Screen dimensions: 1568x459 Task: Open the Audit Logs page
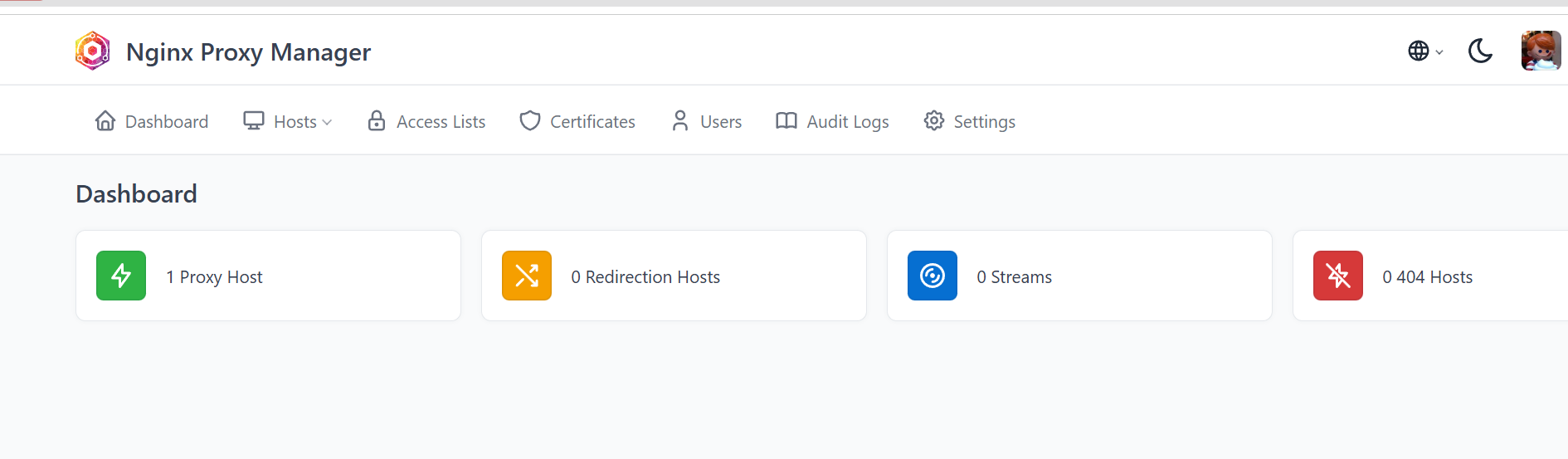click(832, 122)
